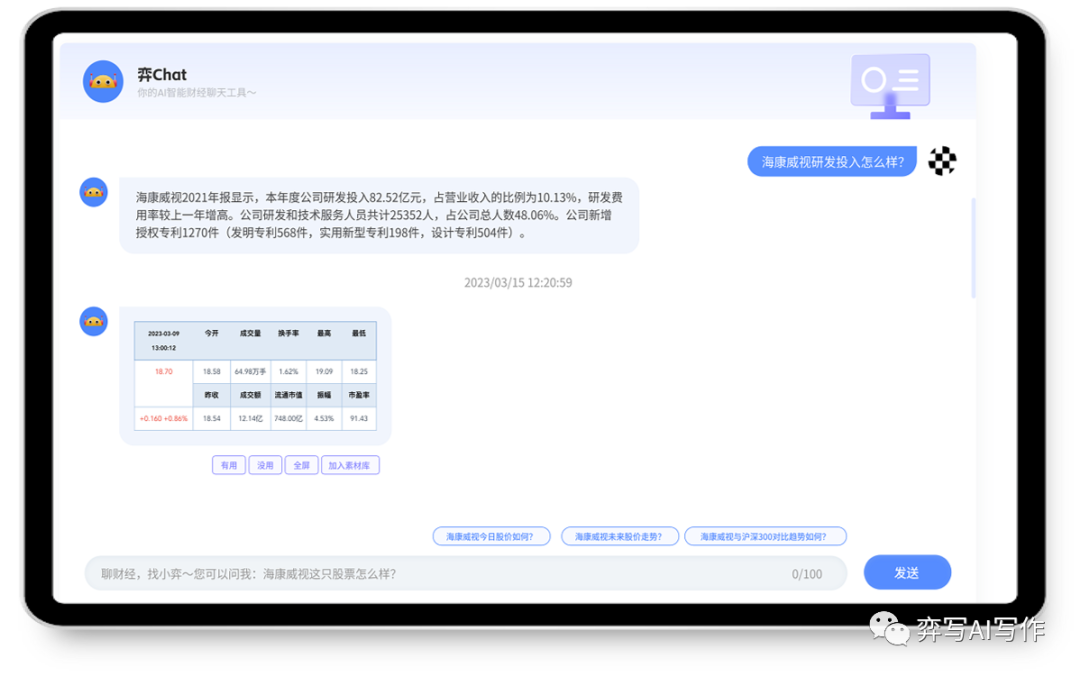
Task: Click the robot avatar beside stock table reply
Action: click(x=93, y=321)
